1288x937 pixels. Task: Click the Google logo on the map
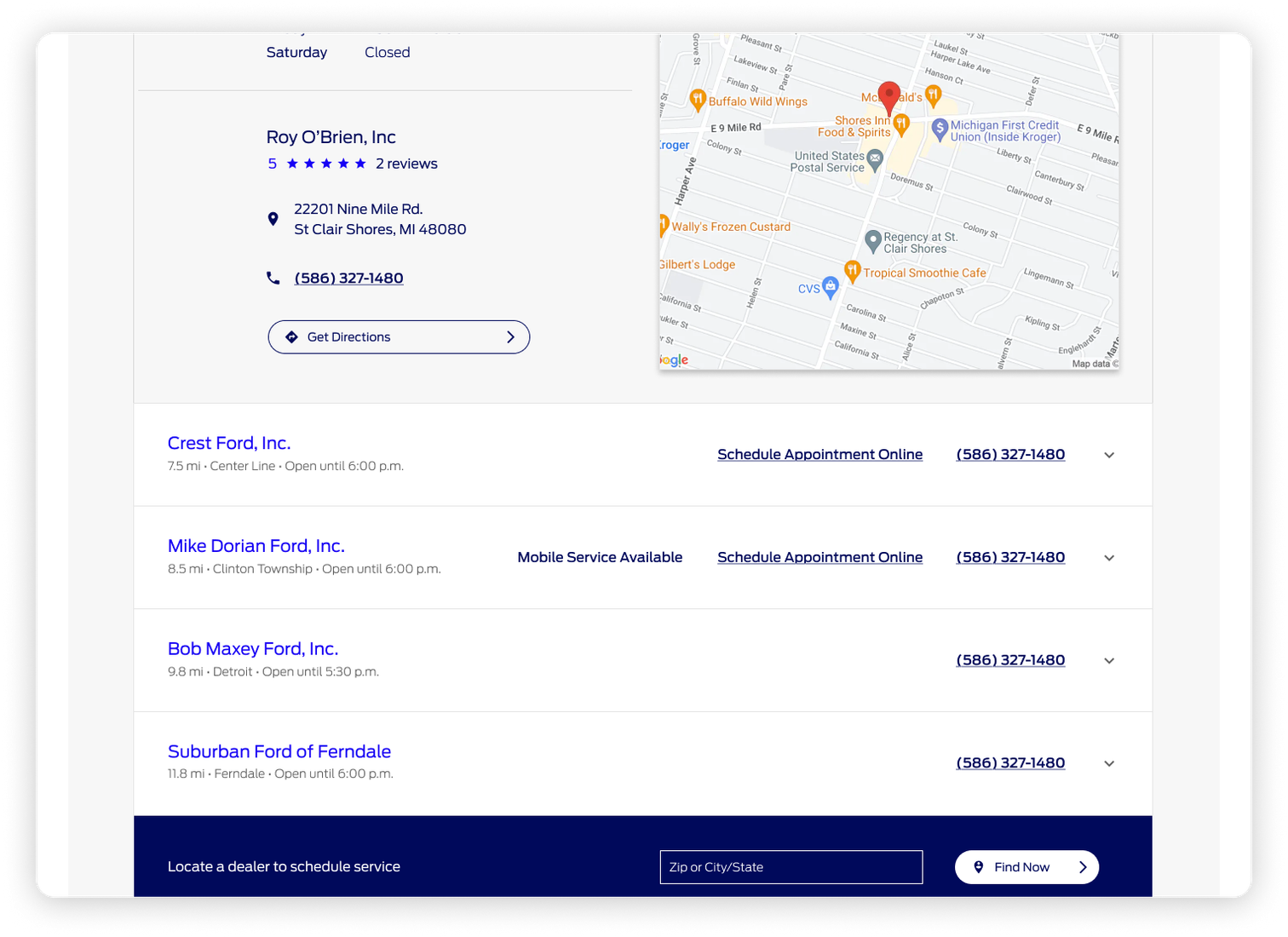pos(674,360)
